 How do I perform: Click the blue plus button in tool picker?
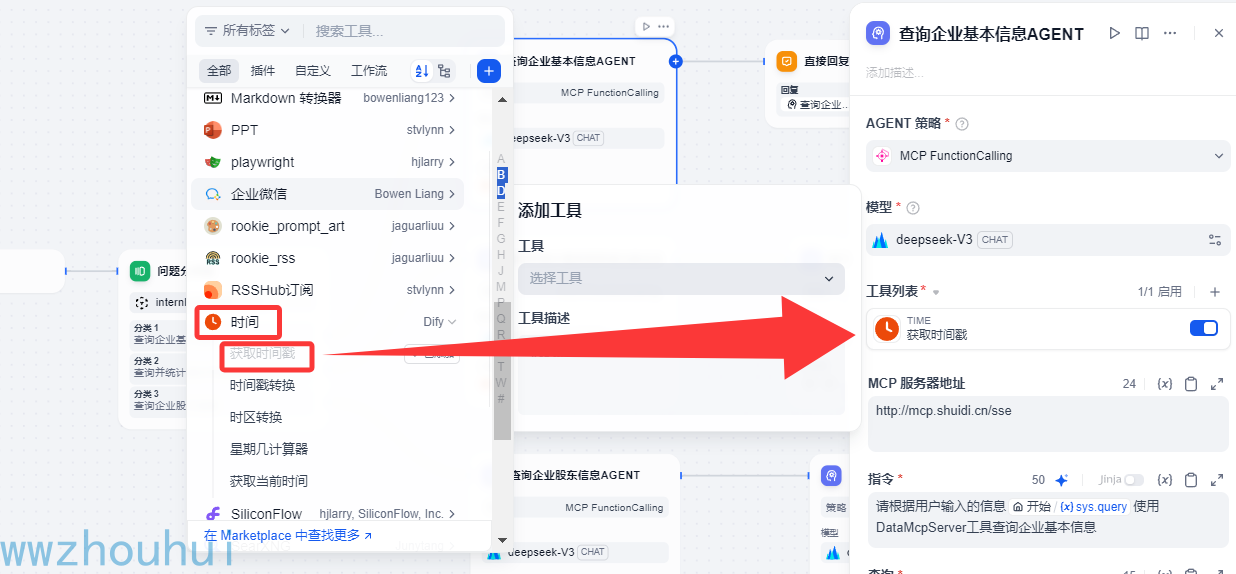(x=488, y=71)
